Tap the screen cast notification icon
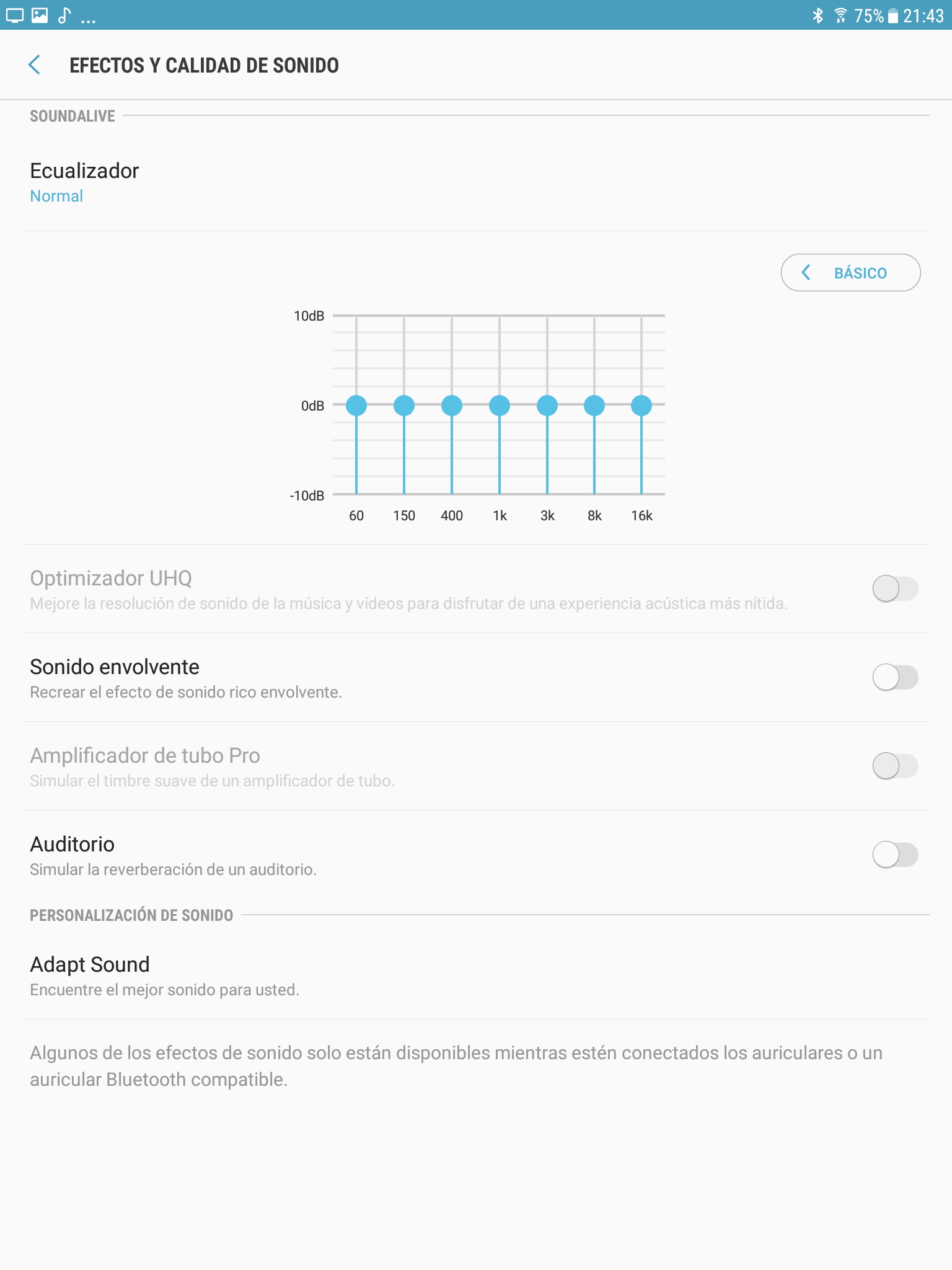 (x=14, y=15)
